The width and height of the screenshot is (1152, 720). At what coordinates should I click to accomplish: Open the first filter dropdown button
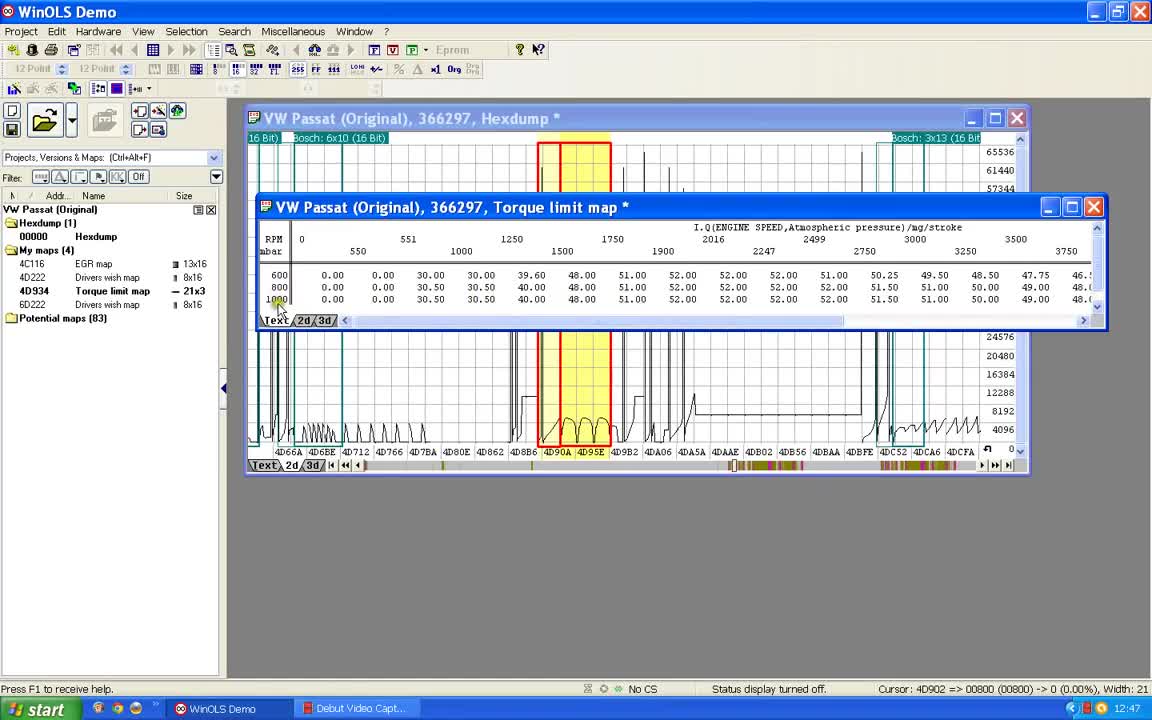[x=41, y=176]
